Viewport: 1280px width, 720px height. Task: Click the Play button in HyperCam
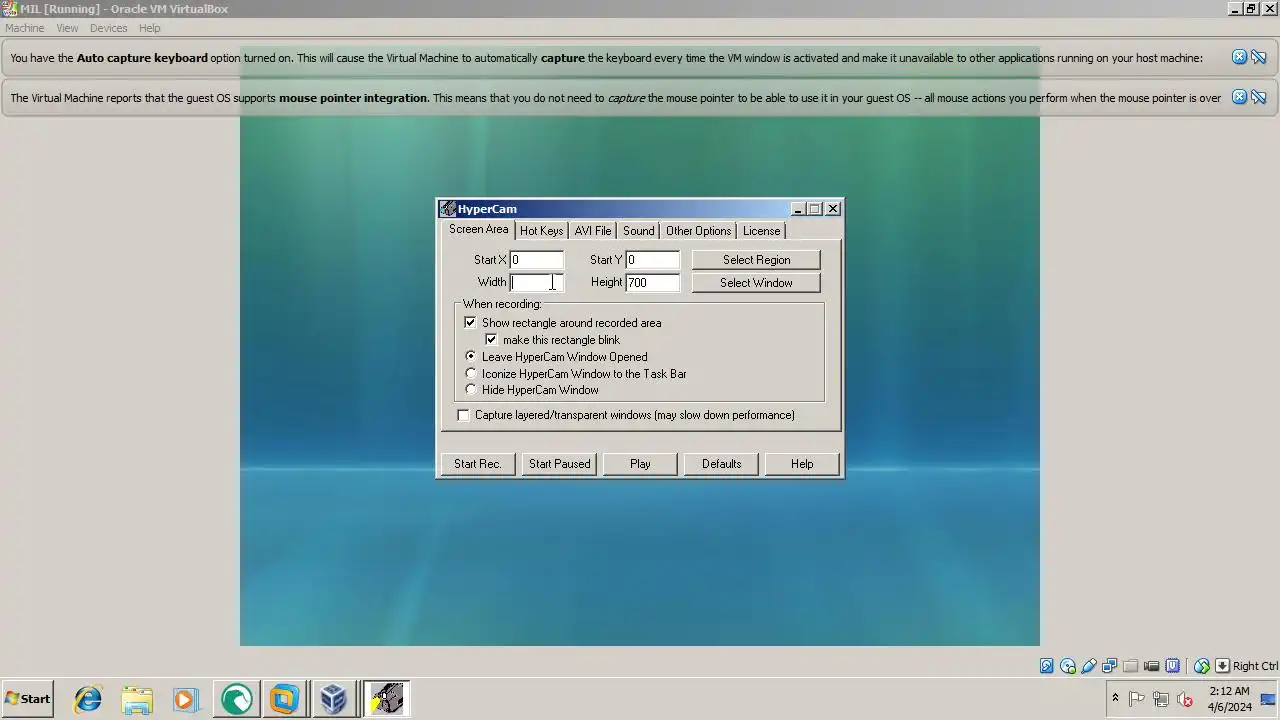pyautogui.click(x=640, y=464)
